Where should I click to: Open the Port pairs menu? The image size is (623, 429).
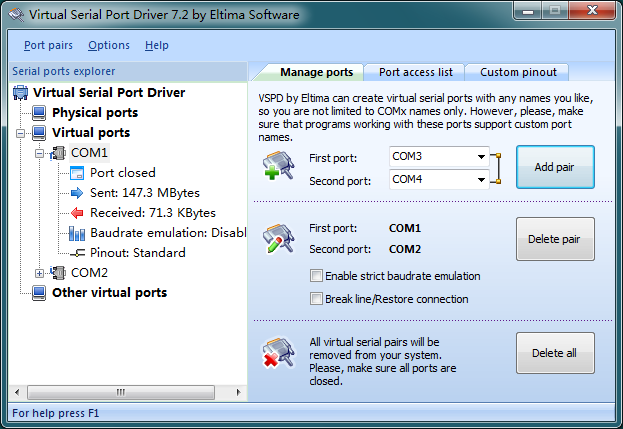pos(48,45)
